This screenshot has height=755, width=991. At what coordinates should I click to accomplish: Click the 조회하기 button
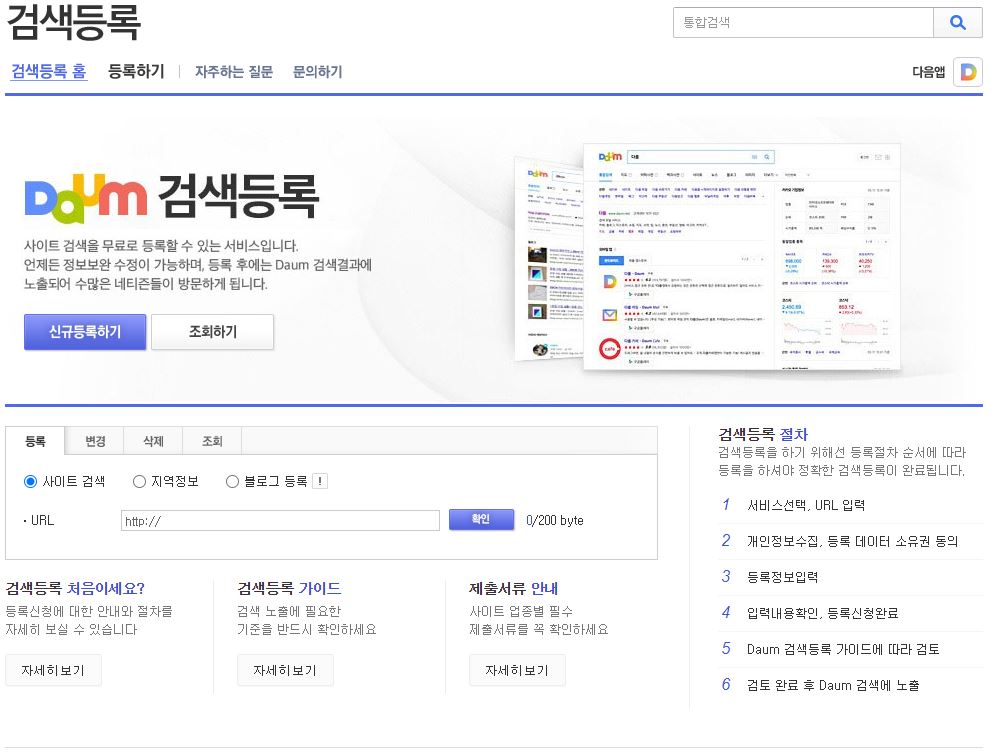[x=213, y=332]
